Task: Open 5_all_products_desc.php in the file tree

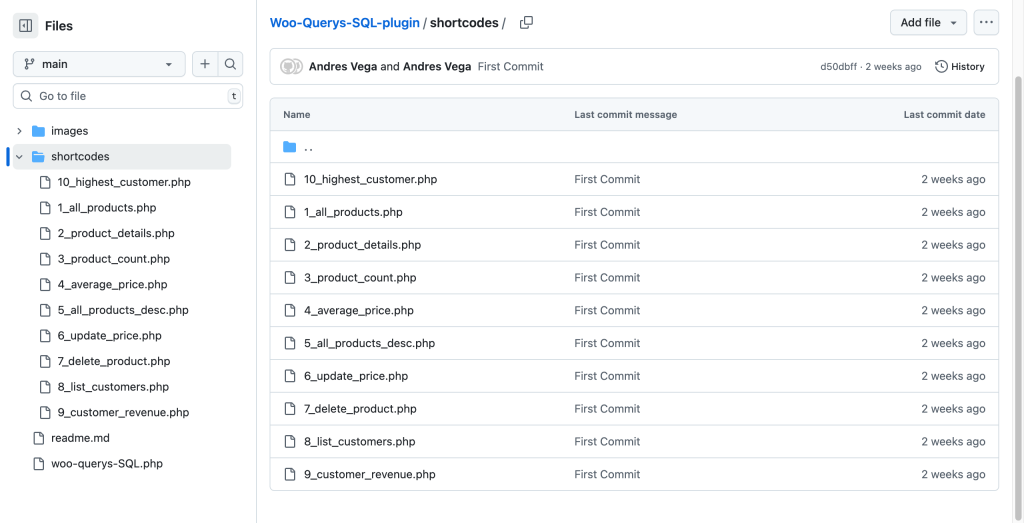Action: 123,310
